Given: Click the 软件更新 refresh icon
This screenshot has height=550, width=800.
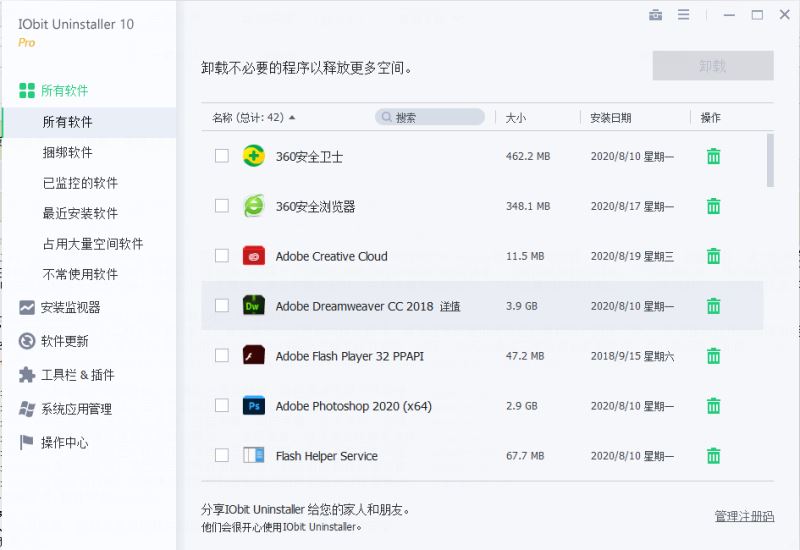Looking at the screenshot, I should coord(27,341).
